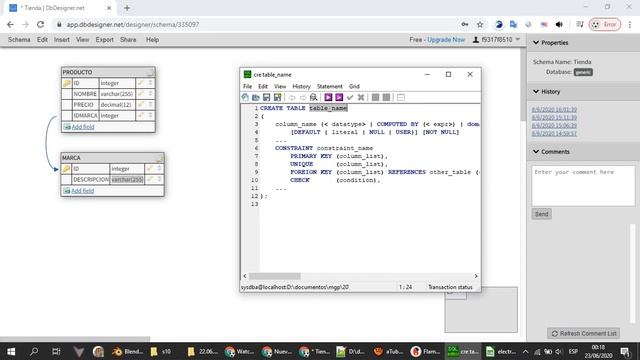Viewport: 640px width, 360px height.
Task: Click the volume icon in system tray
Action: (x=559, y=351)
